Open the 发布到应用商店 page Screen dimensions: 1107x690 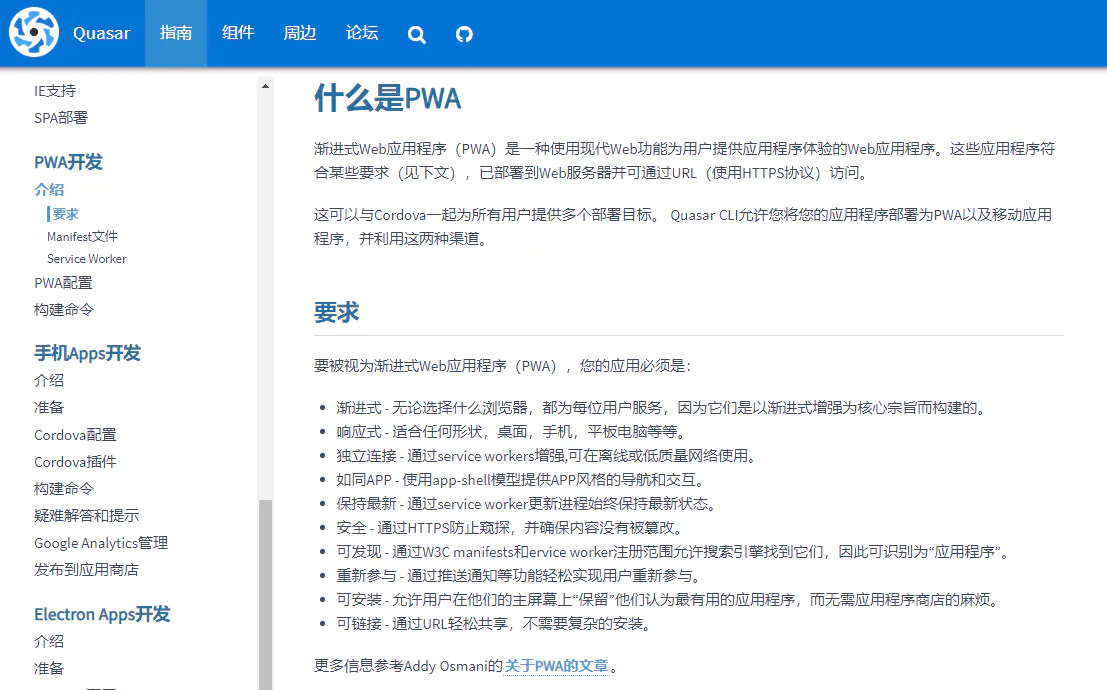click(x=76, y=569)
